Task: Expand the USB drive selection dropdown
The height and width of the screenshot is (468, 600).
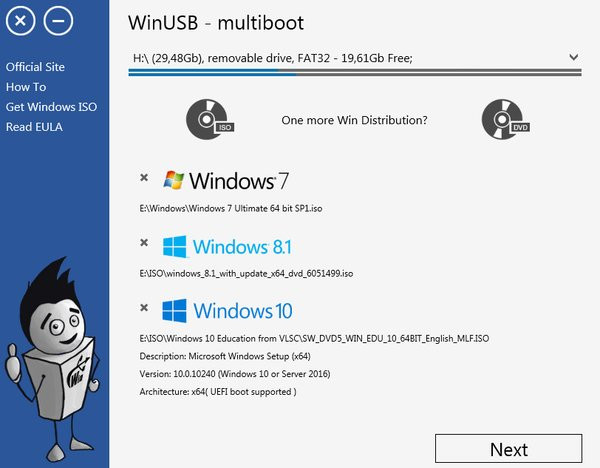Action: 573,57
